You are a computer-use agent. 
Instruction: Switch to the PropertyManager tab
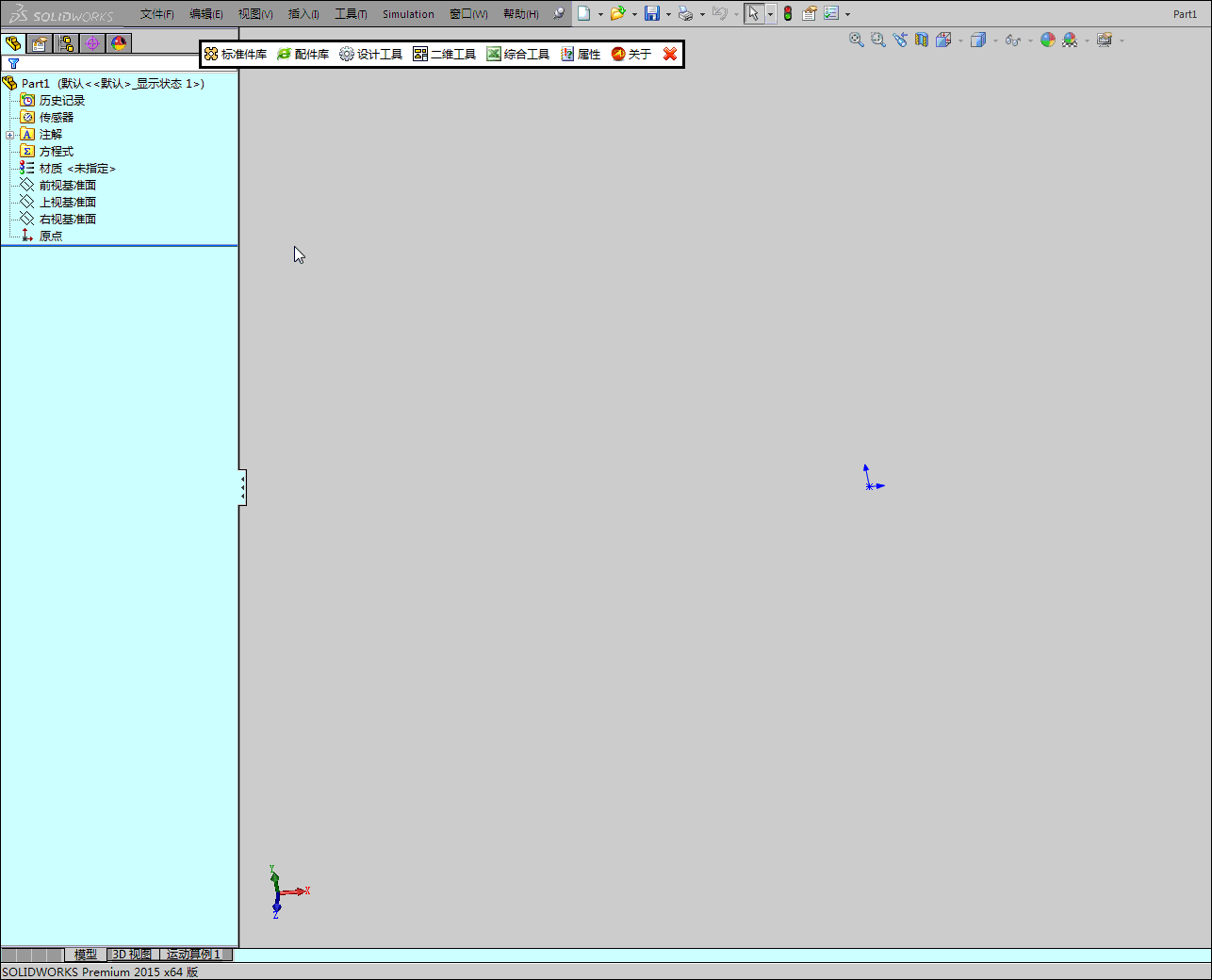39,43
